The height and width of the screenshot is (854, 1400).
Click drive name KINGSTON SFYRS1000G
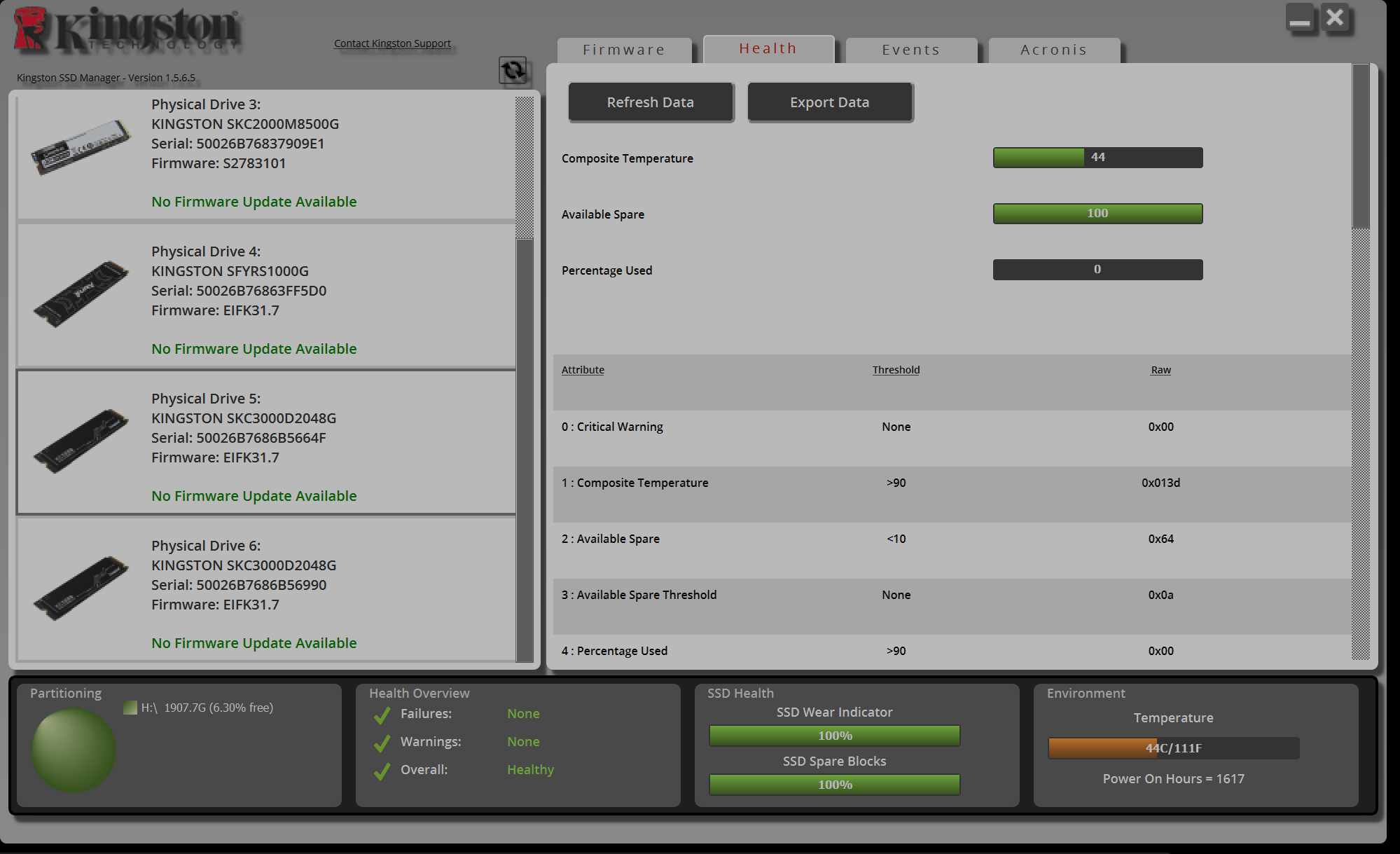(x=230, y=271)
